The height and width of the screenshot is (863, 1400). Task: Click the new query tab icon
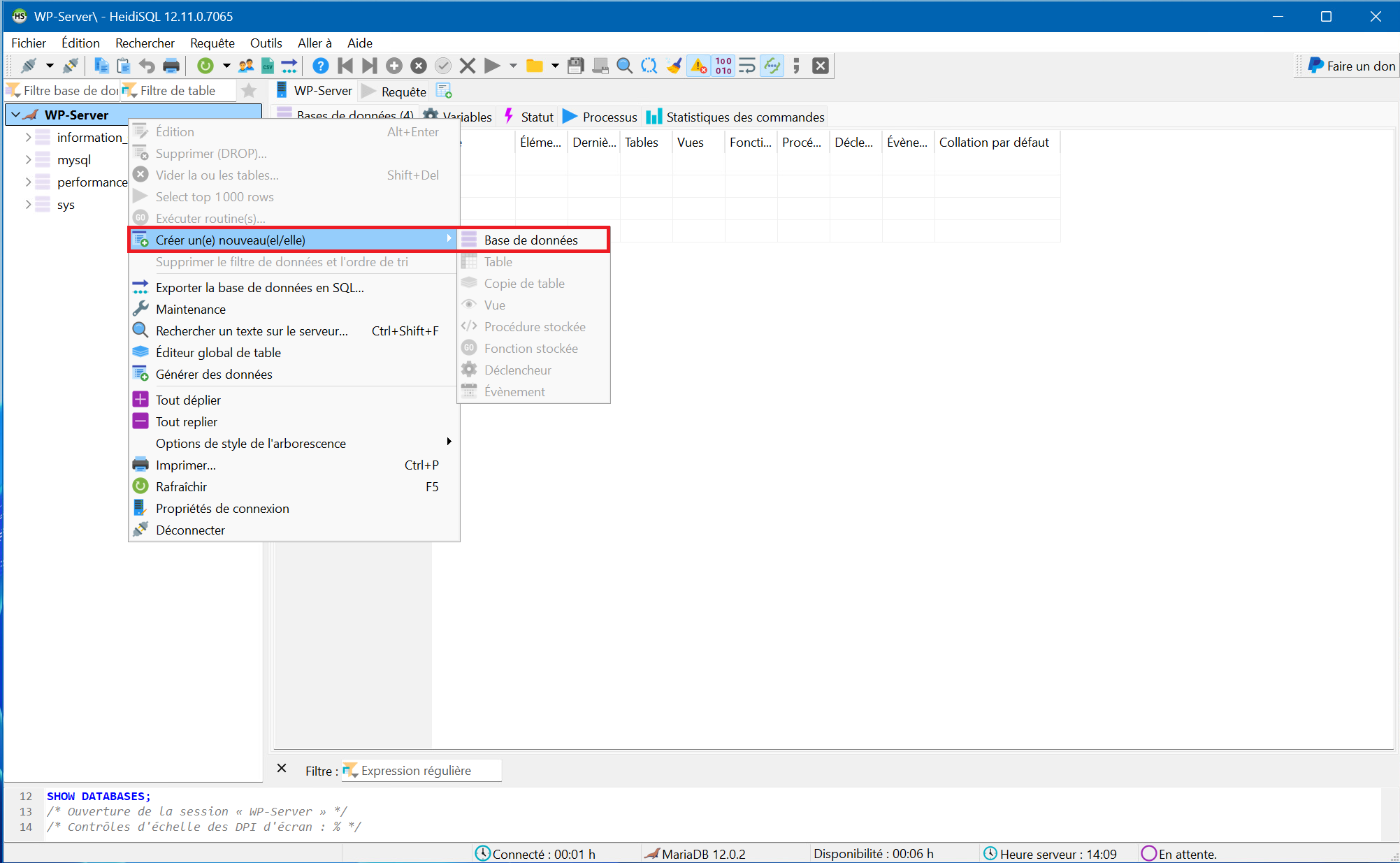[444, 91]
